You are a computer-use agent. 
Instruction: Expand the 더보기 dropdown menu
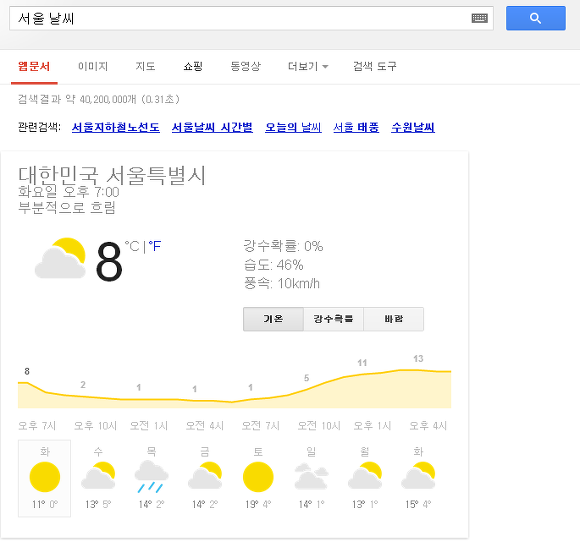tap(308, 67)
